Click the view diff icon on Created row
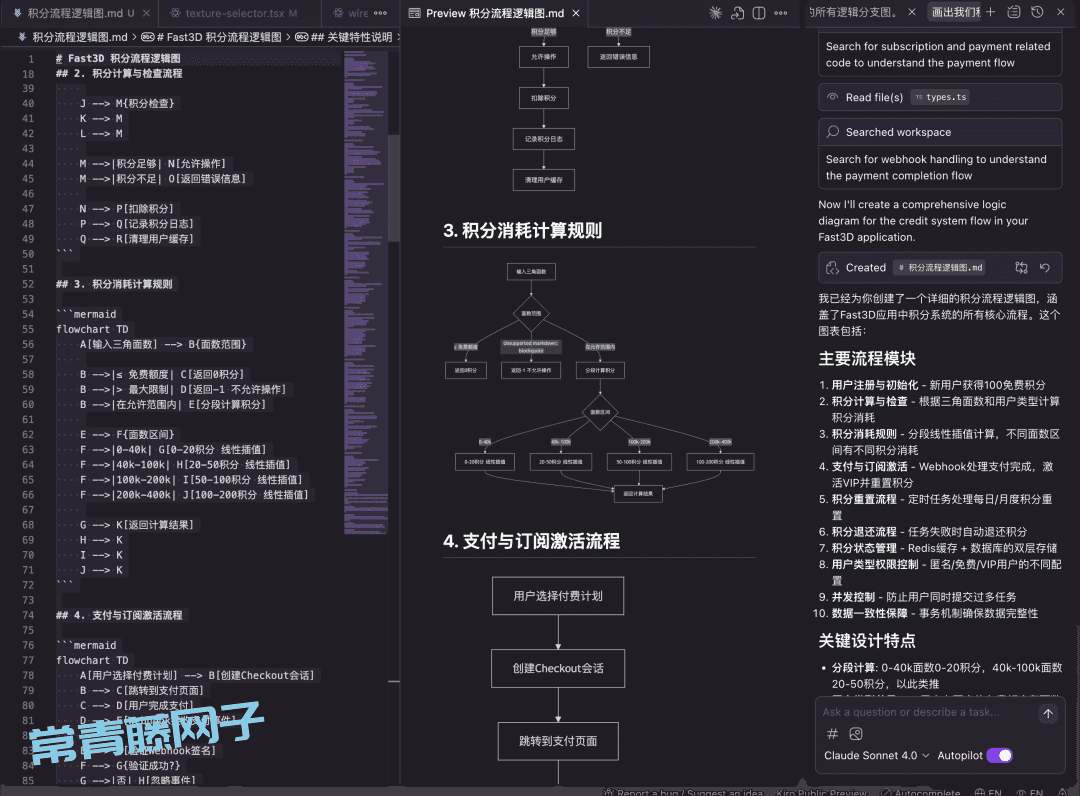This screenshot has height=796, width=1080. click(1021, 268)
